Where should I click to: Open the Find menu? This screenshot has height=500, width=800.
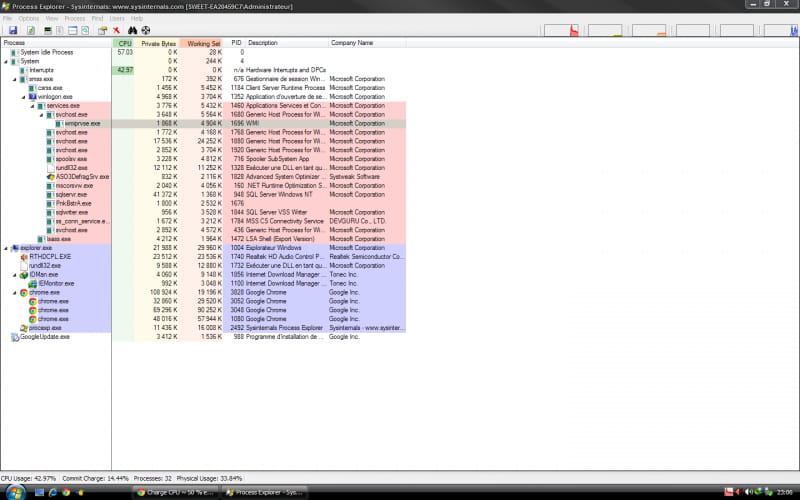97,18
